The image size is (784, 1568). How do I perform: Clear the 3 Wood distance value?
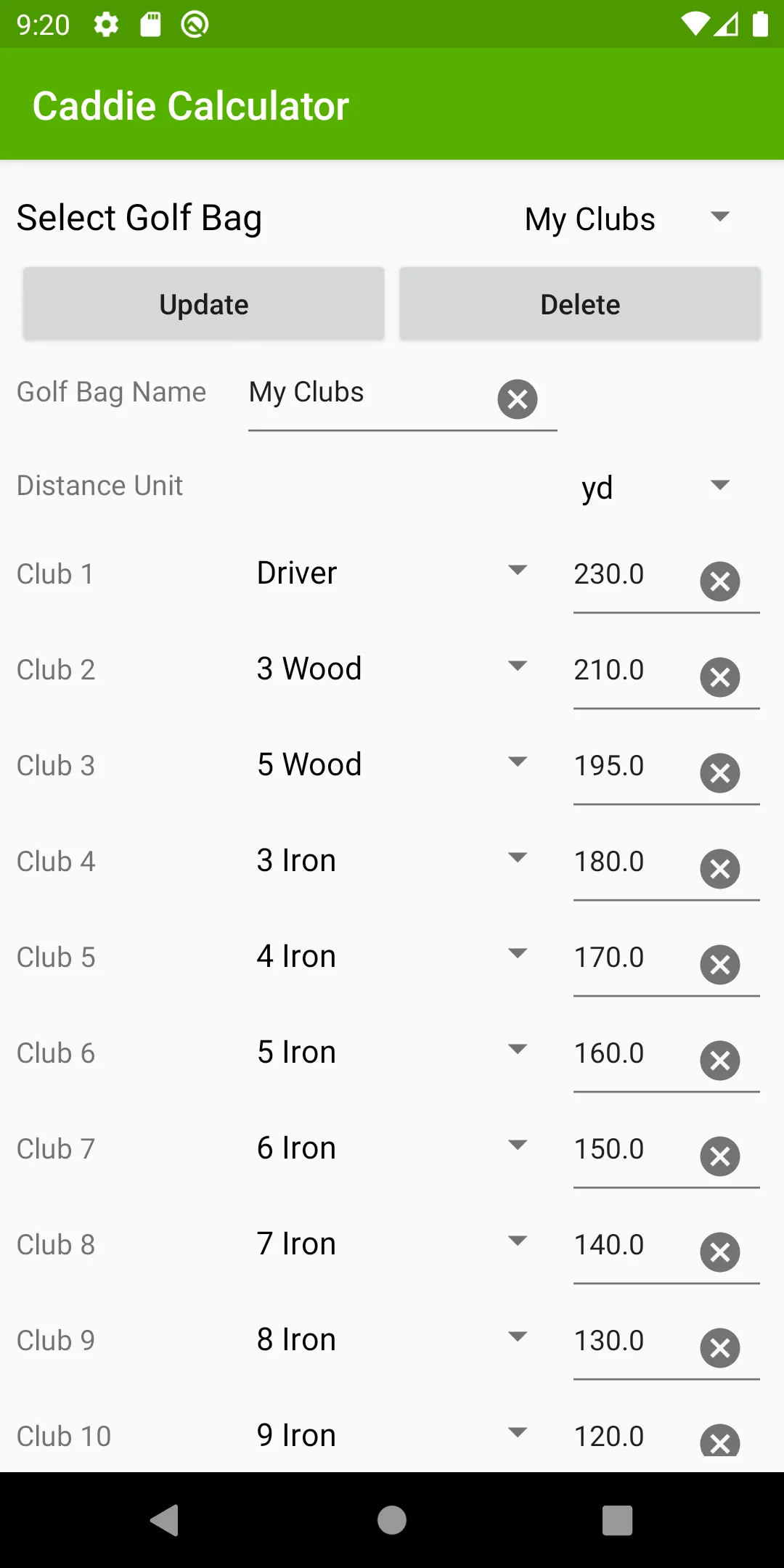pyautogui.click(x=720, y=677)
